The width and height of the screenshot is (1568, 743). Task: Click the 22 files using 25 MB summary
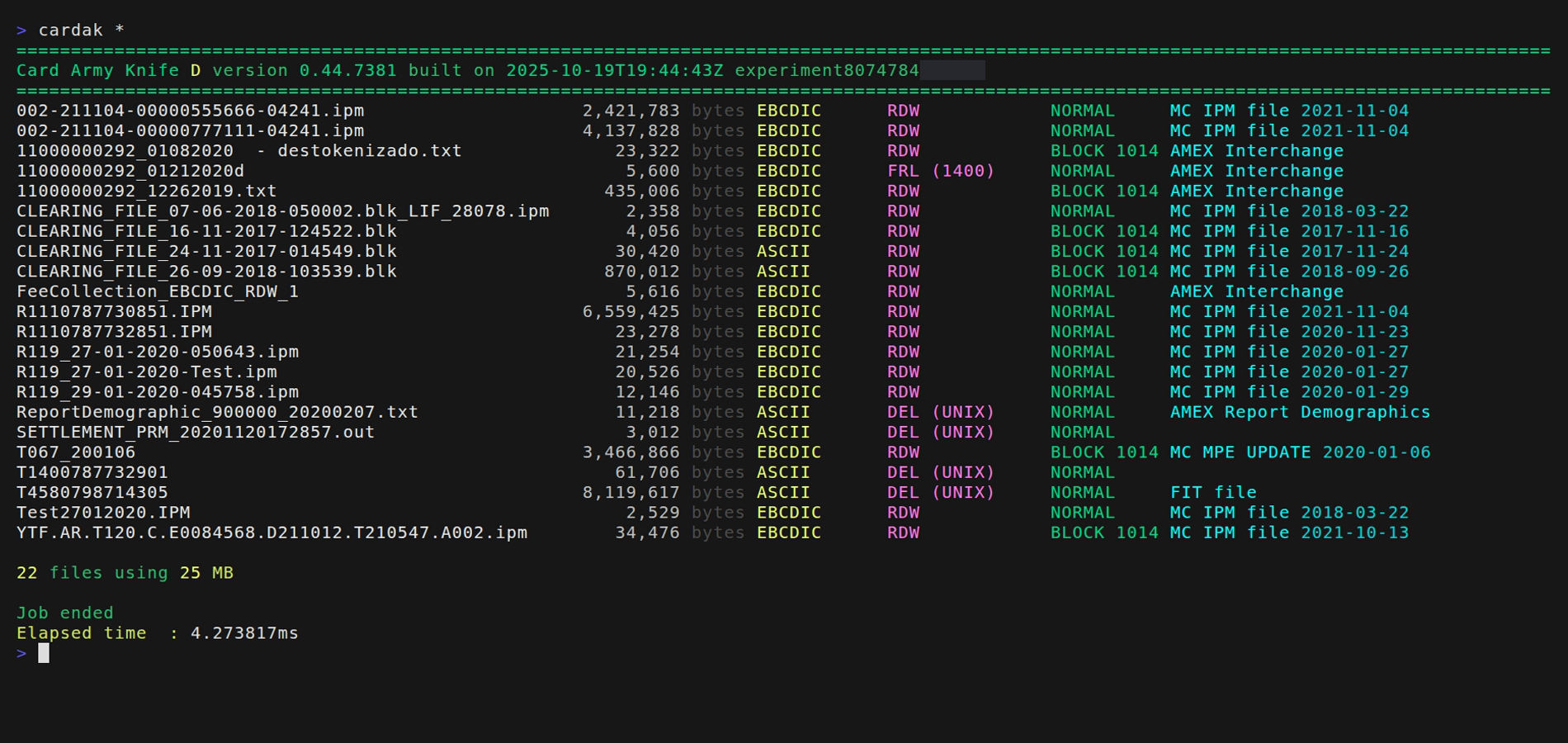(x=125, y=572)
